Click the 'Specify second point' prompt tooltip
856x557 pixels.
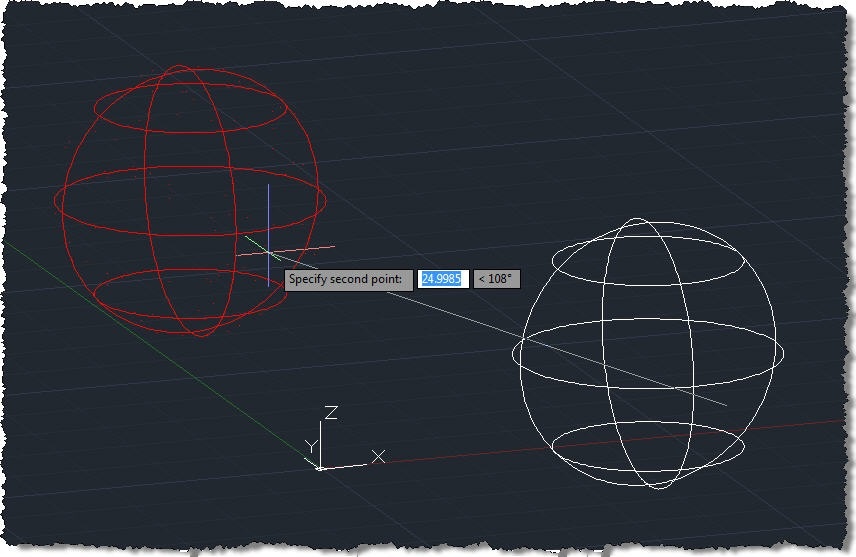tap(347, 279)
